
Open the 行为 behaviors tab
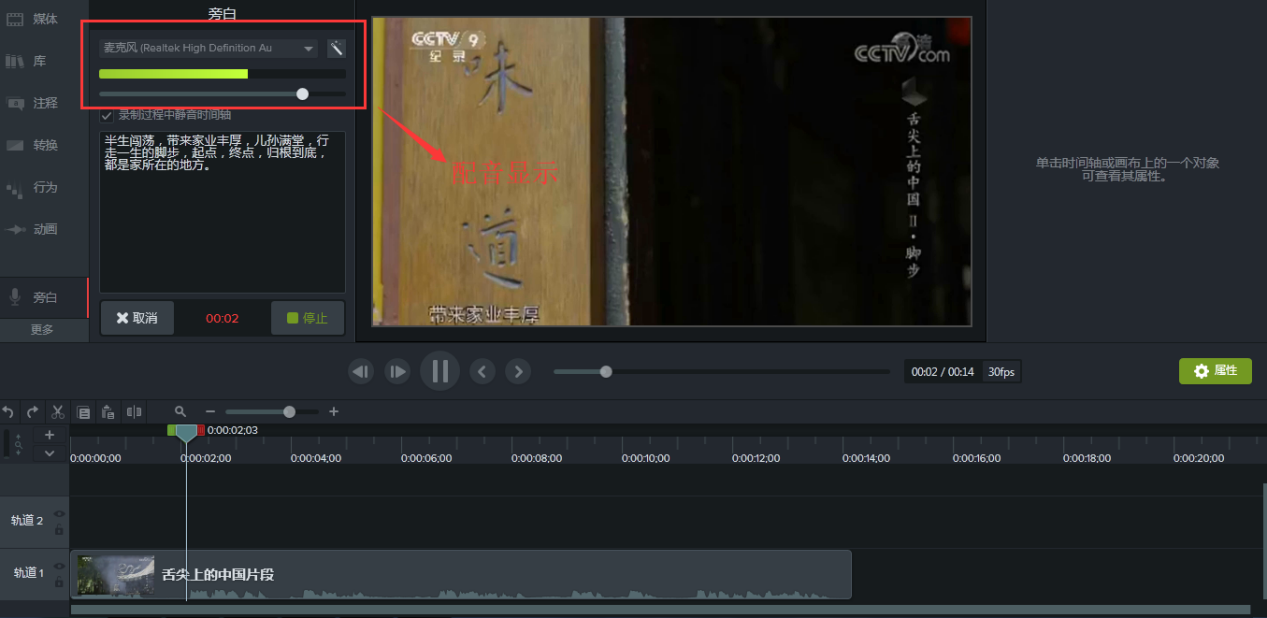(44, 187)
